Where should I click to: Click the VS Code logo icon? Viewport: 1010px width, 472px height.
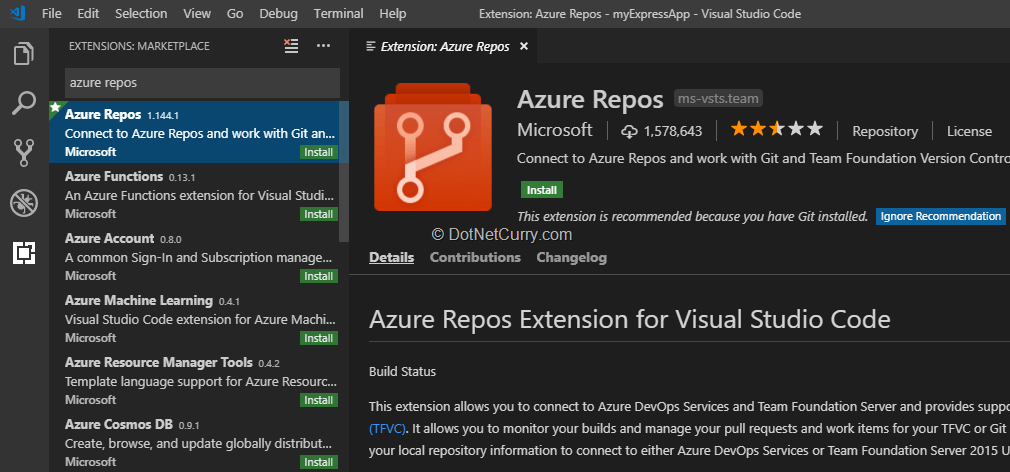17,13
